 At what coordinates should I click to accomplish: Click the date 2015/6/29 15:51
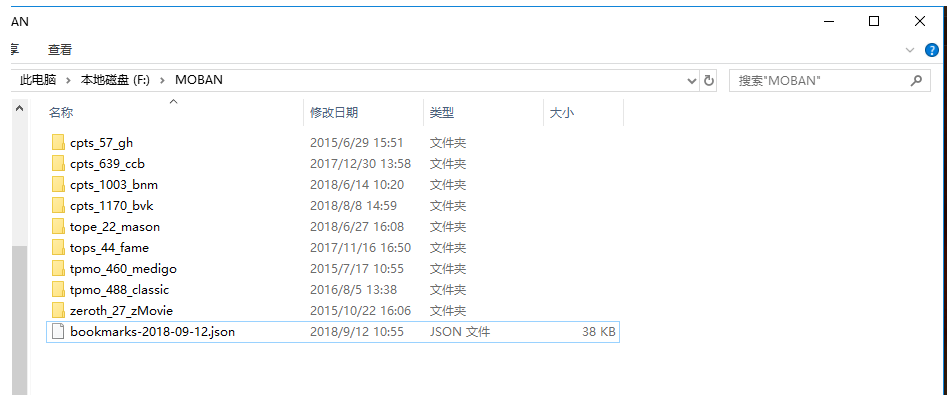(356, 143)
